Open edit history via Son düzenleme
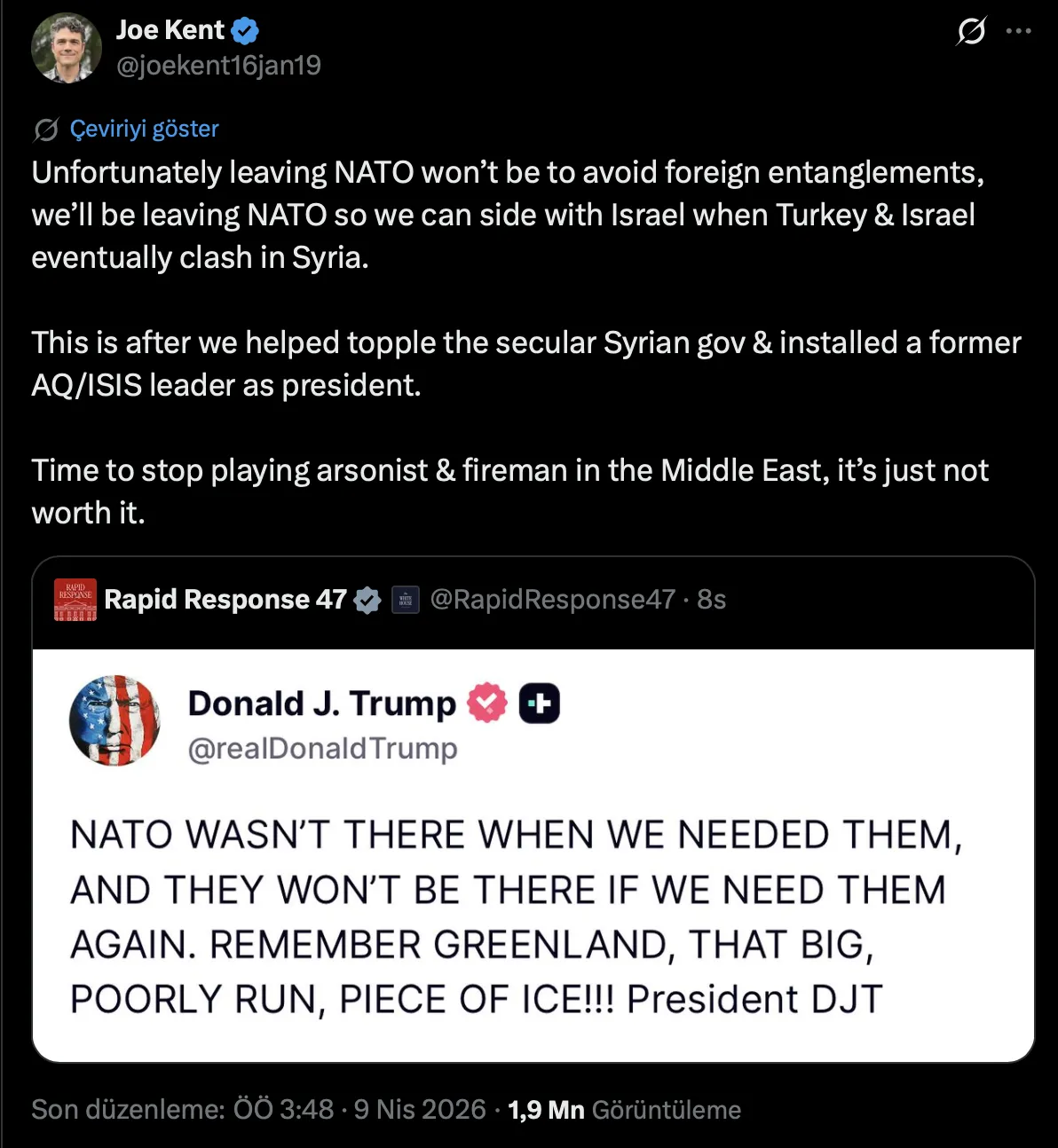Screen dimensions: 1058x1148 182,1110
